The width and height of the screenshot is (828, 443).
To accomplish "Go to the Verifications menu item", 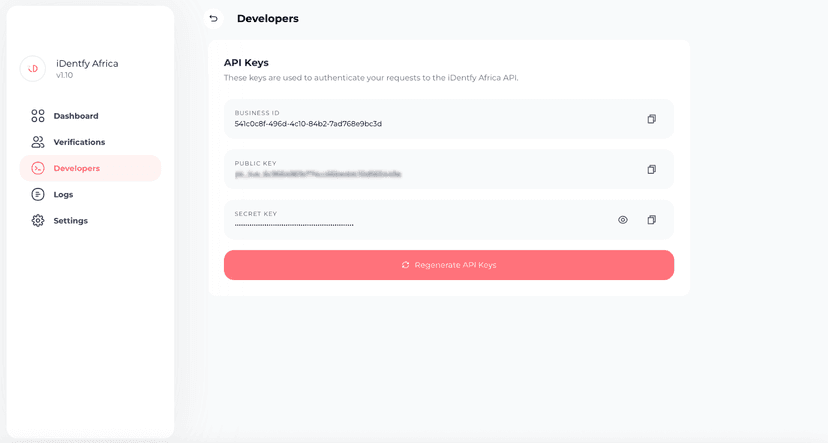I will [x=79, y=142].
